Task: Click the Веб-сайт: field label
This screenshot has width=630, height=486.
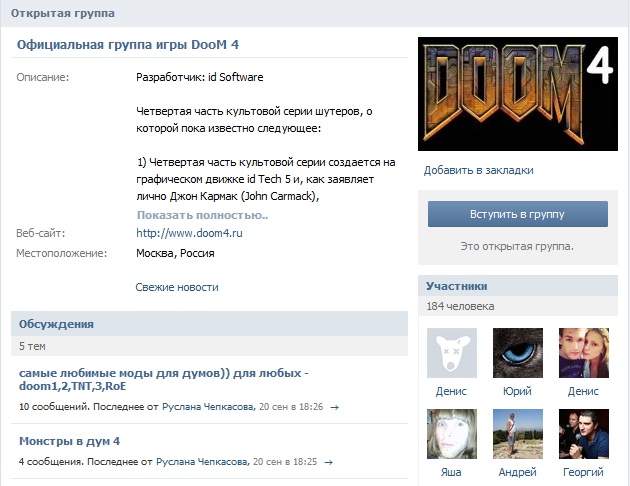Action: (41, 233)
